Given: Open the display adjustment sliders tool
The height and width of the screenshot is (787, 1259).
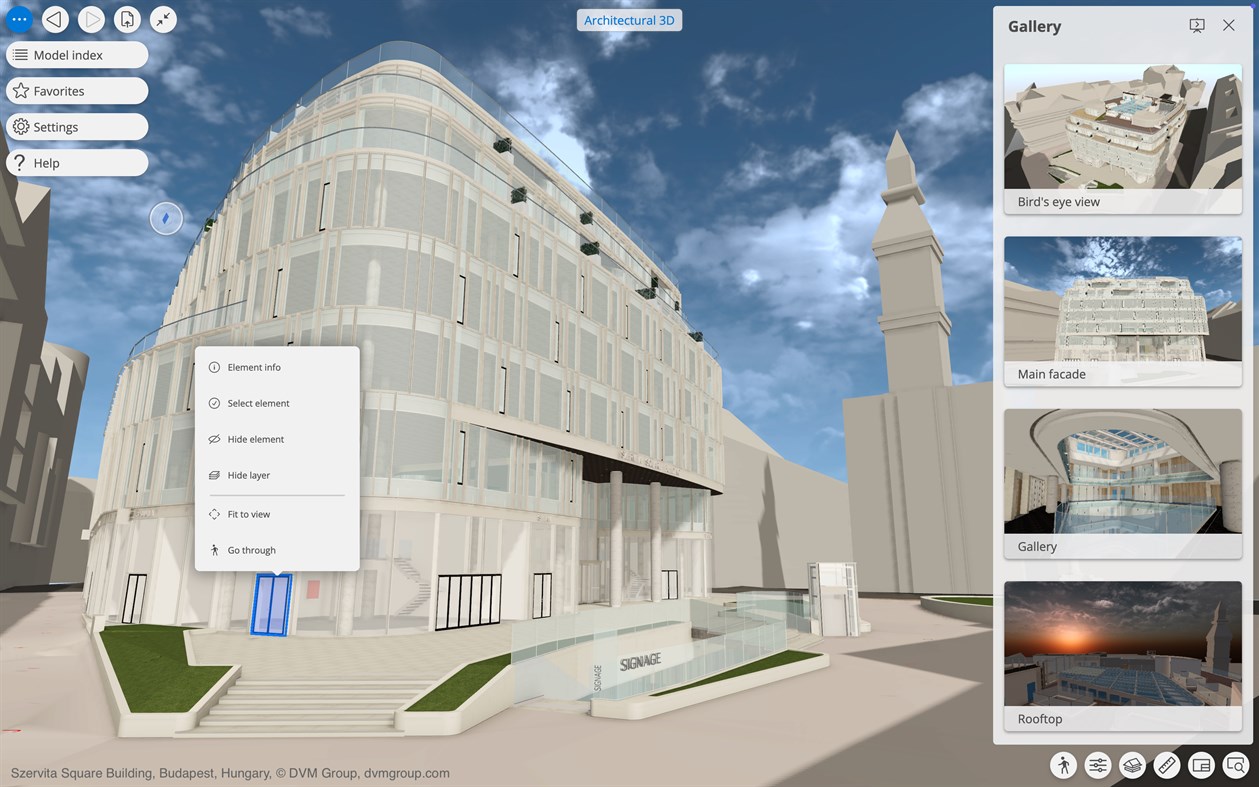Looking at the screenshot, I should pyautogui.click(x=1097, y=765).
